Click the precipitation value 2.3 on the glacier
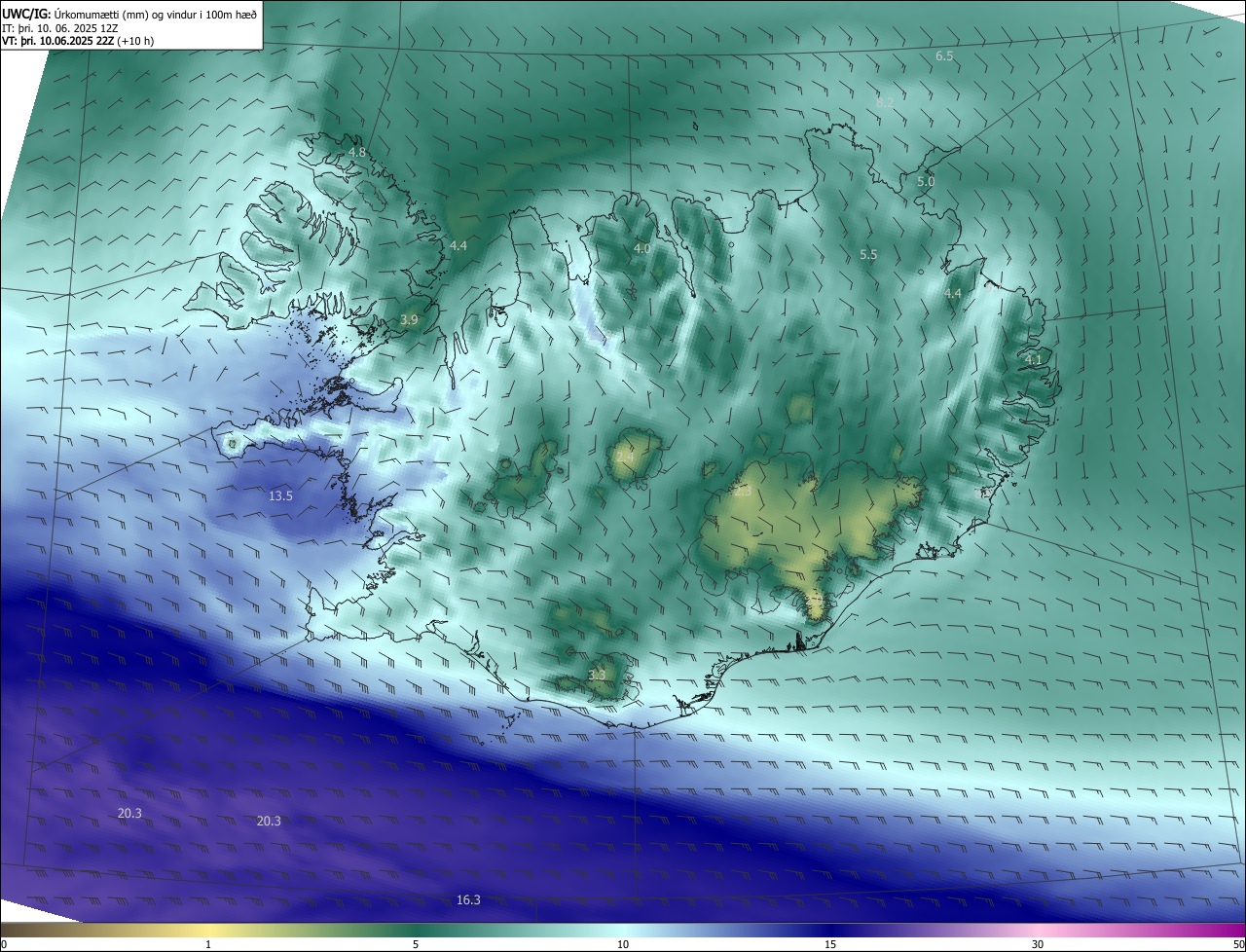This screenshot has width=1246, height=952. 742,492
